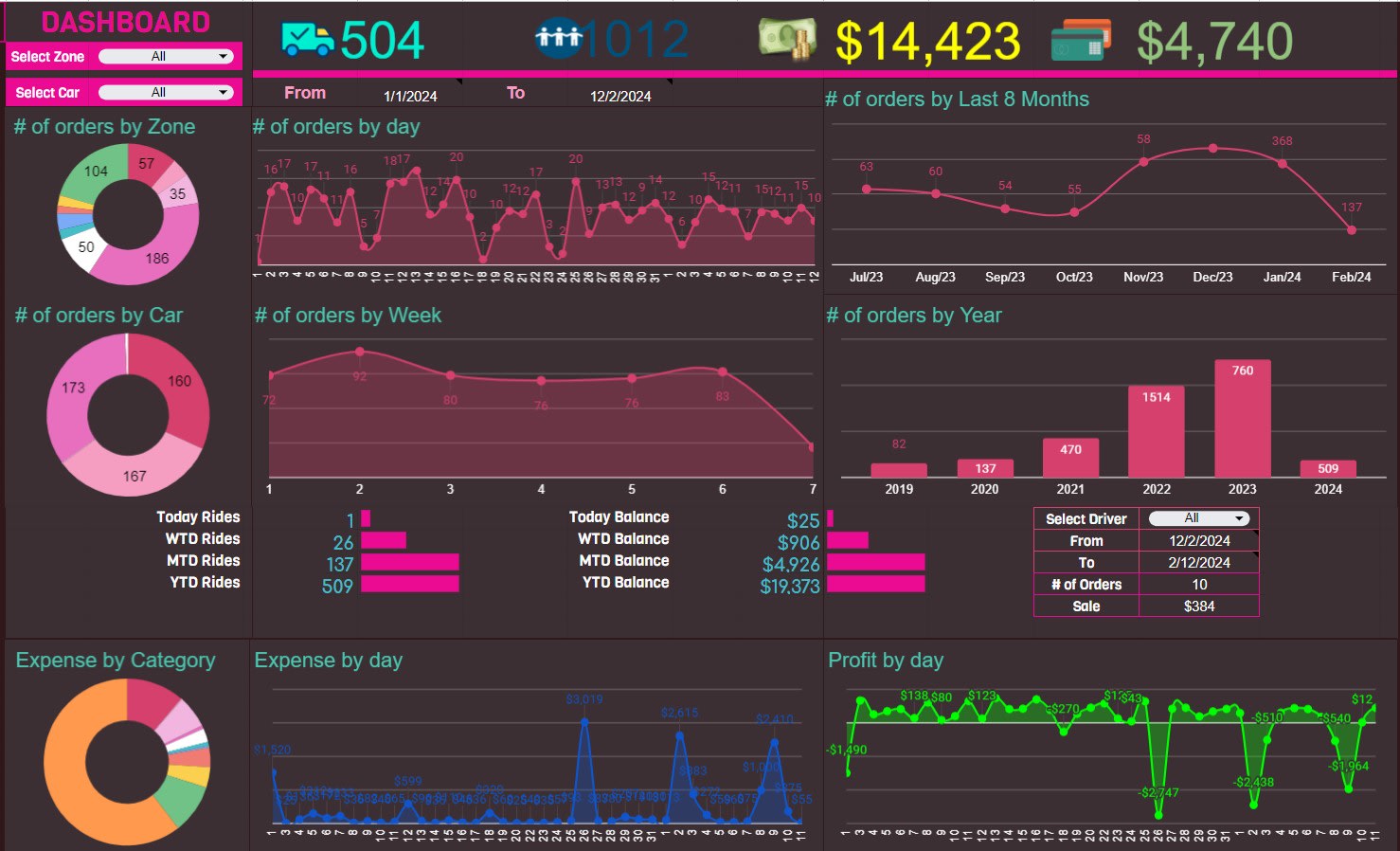Viewport: 1400px width, 851px height.
Task: Click driver To date 2/12/2024 cell
Action: pos(1199,562)
